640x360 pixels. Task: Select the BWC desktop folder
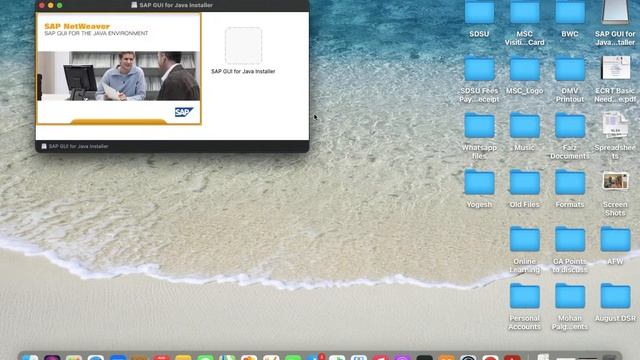(570, 12)
